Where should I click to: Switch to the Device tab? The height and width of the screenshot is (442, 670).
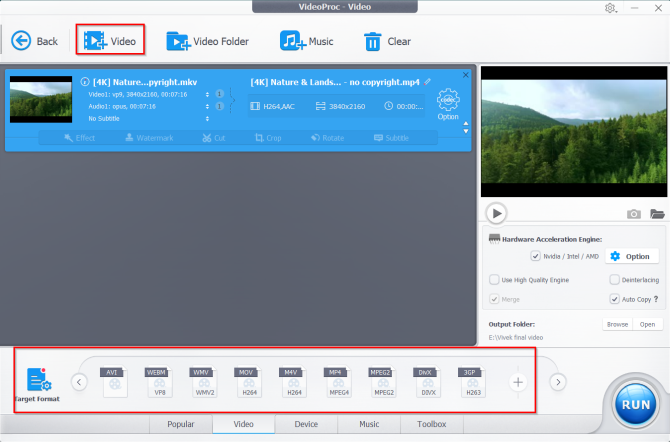pos(306,424)
